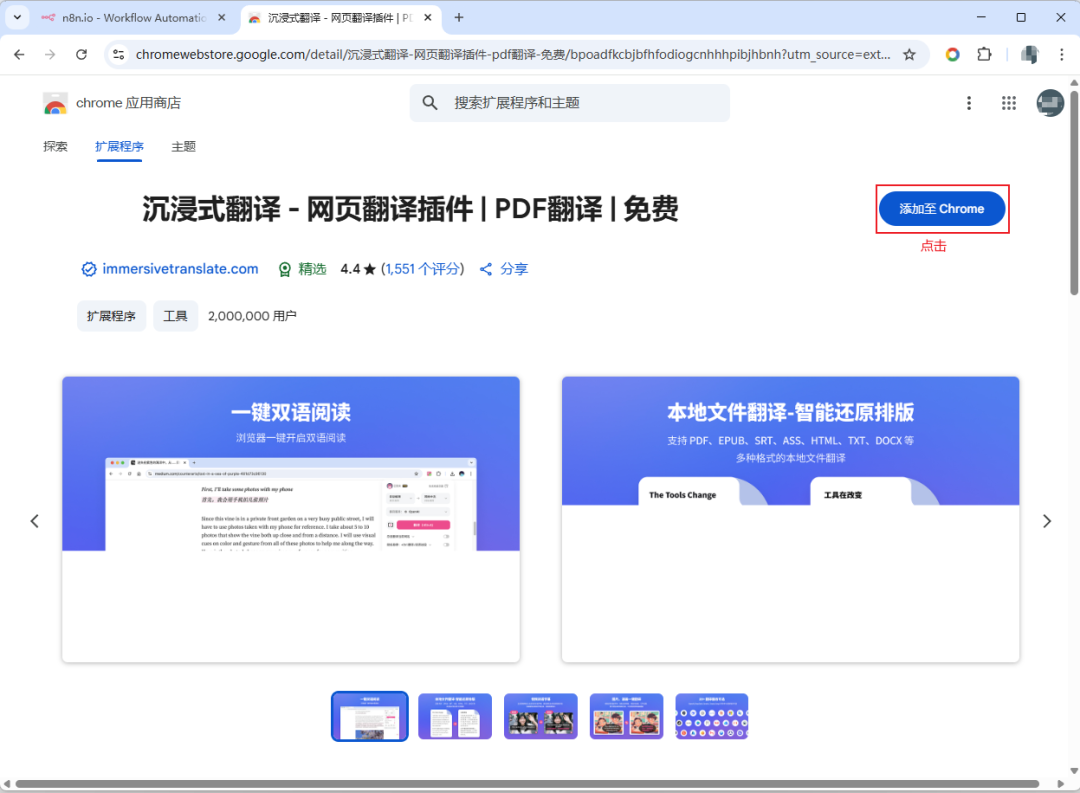
Task: Click the colorful circle extension icon
Action: 953,54
